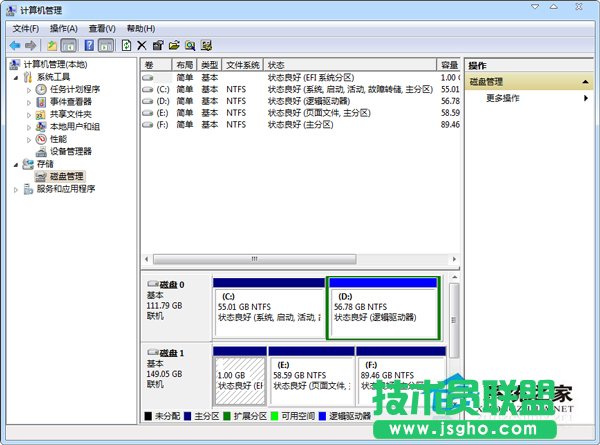Click the Computer Management title bar icon
This screenshot has height=445, width=600.
pyautogui.click(x=11, y=10)
